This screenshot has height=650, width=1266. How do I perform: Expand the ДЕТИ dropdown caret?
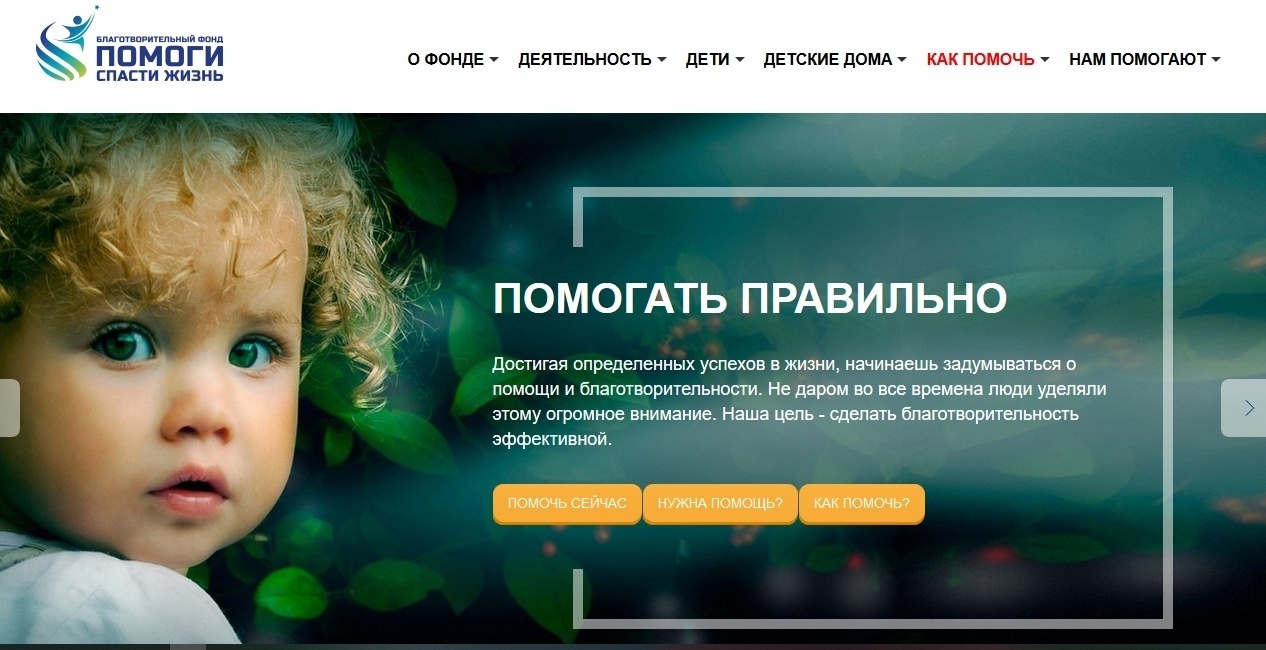pyautogui.click(x=739, y=60)
